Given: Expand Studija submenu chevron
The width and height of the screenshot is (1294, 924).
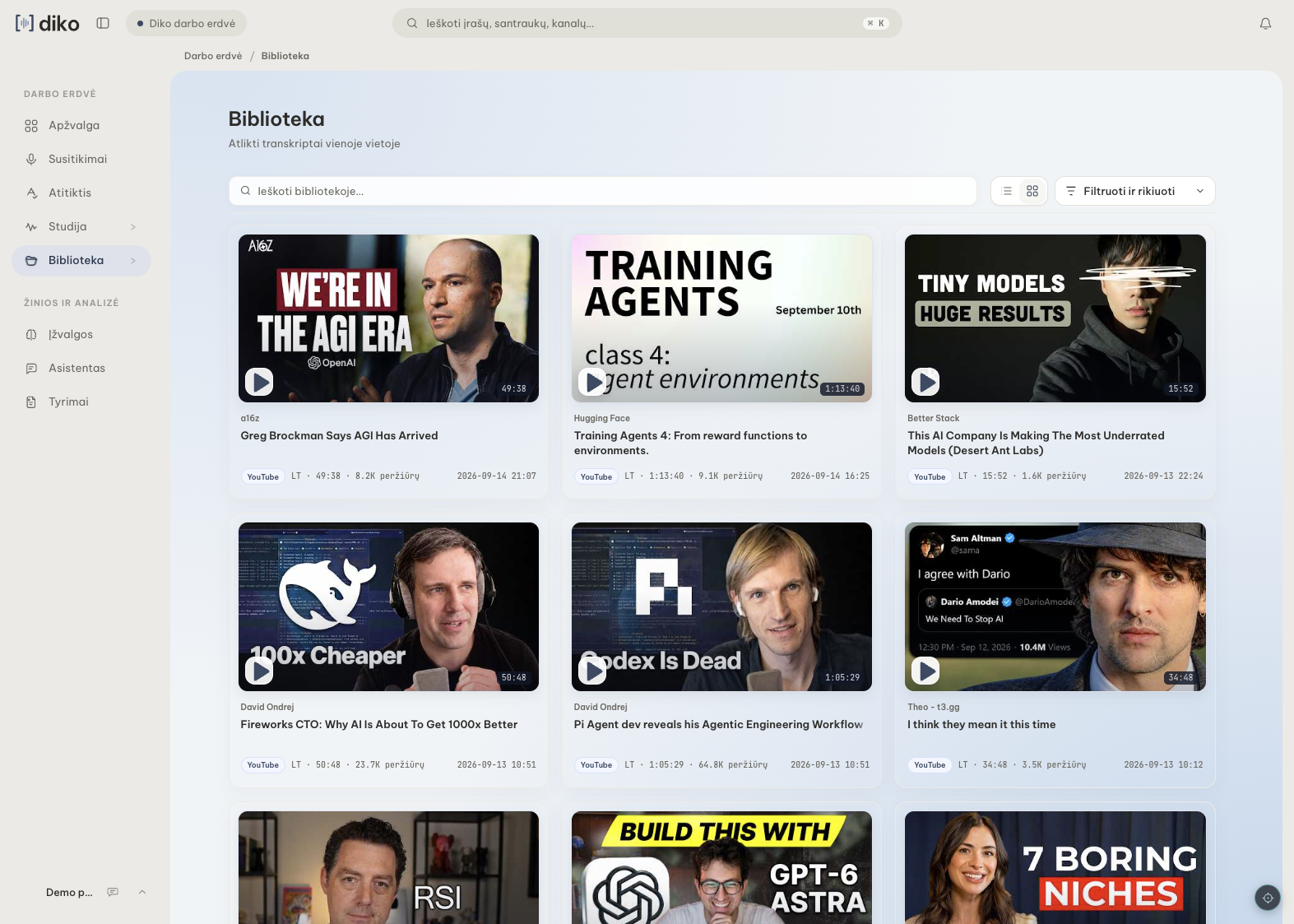Looking at the screenshot, I should point(133,227).
